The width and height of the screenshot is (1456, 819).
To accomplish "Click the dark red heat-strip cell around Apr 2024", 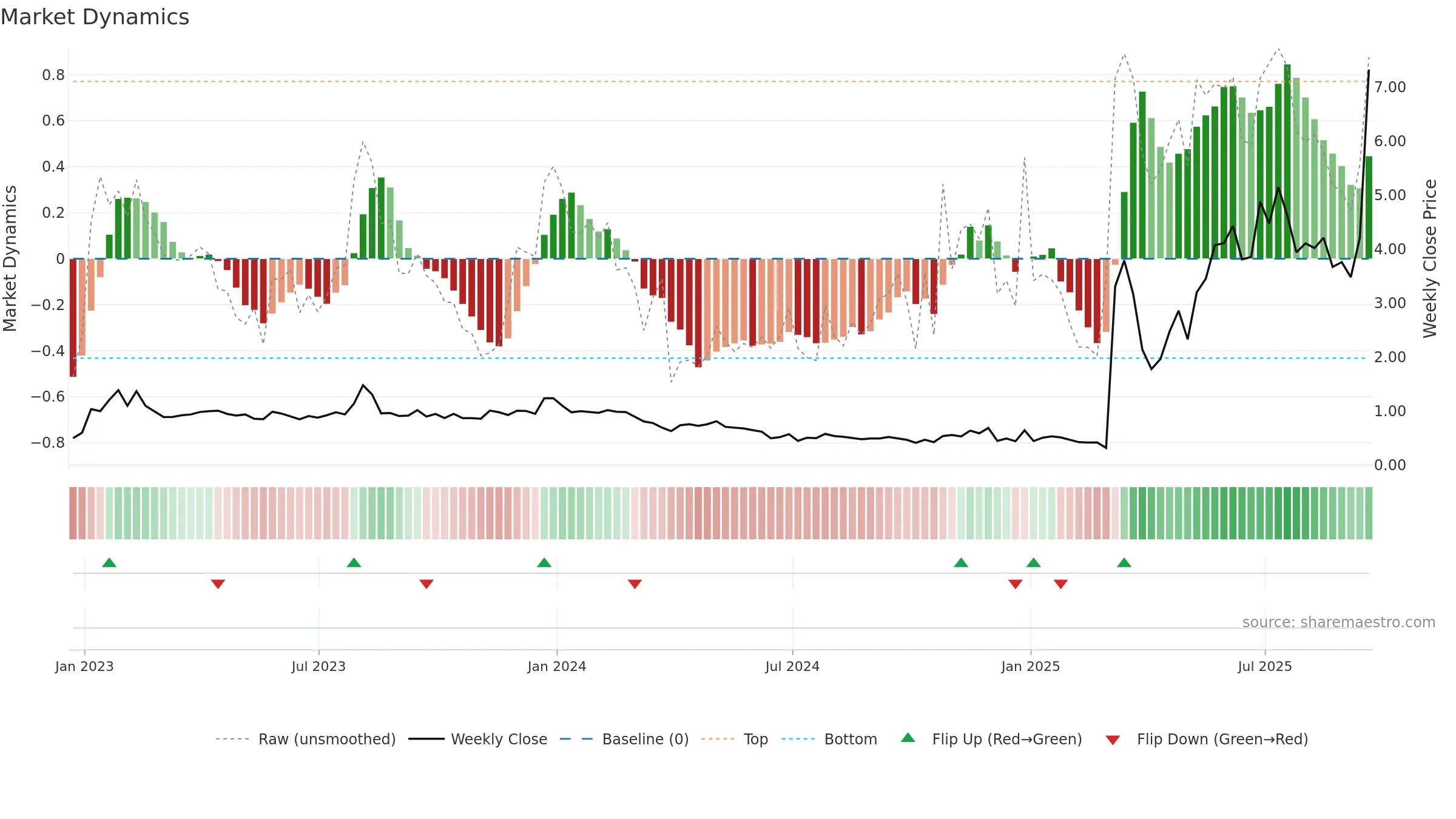I will click(x=698, y=513).
